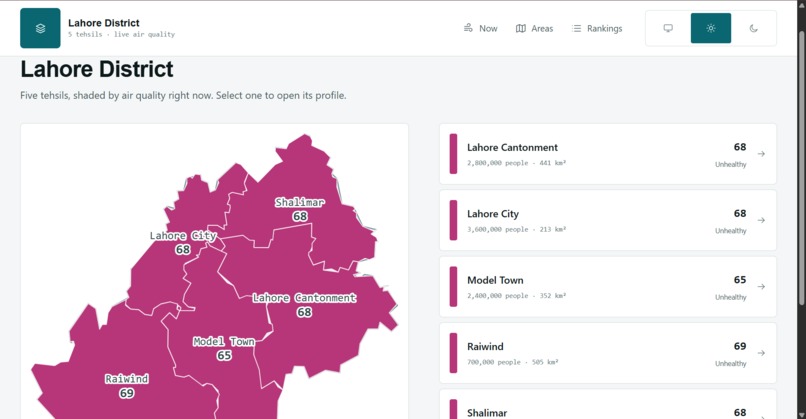Click the map icon beside Areas
The width and height of the screenshot is (806, 419).
(x=521, y=28)
